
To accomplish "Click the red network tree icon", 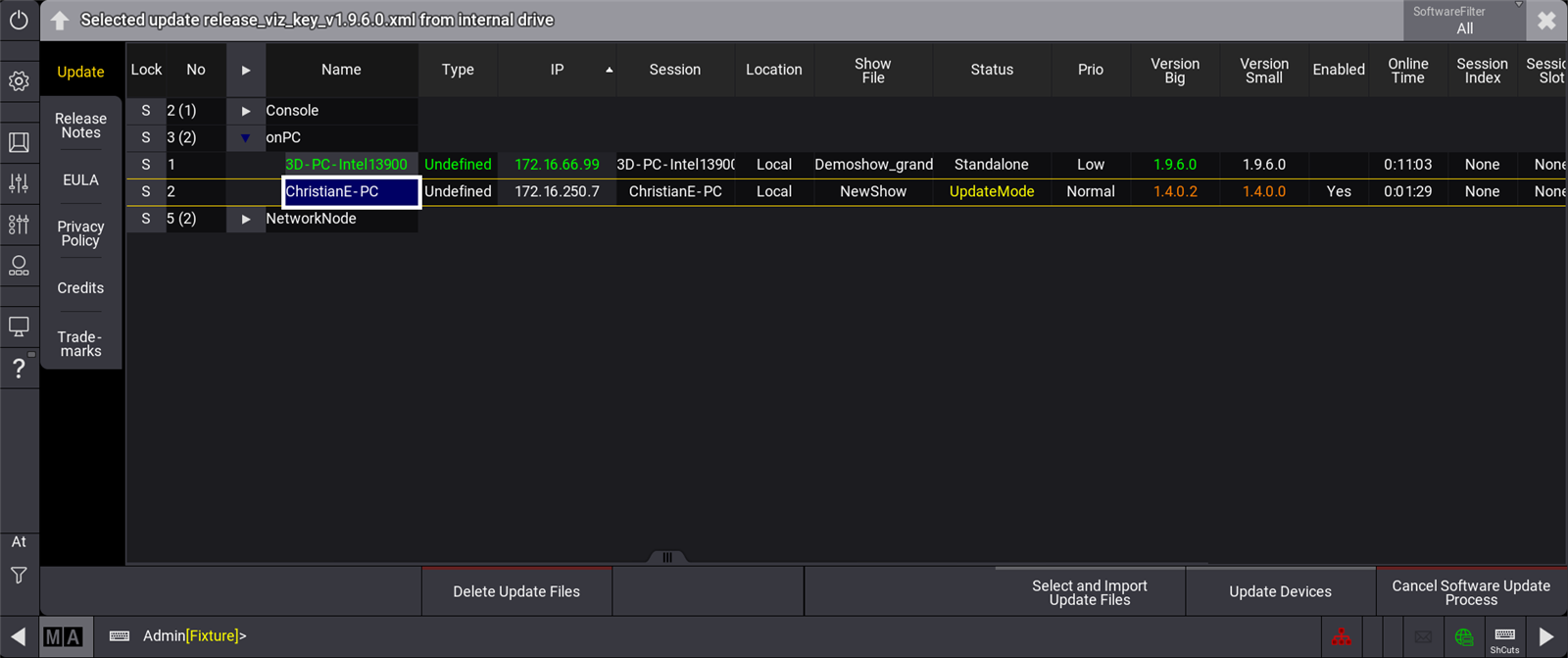I will point(1342,636).
